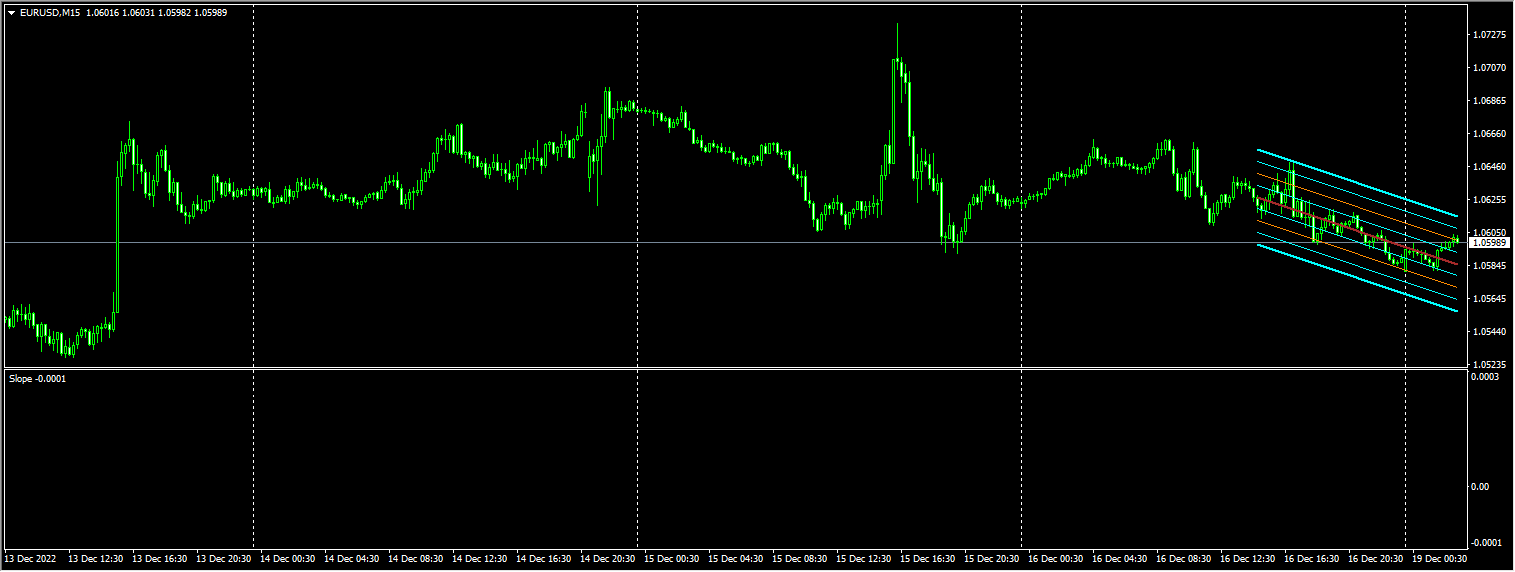Click the 1.06660 price scale label

[x=1489, y=134]
